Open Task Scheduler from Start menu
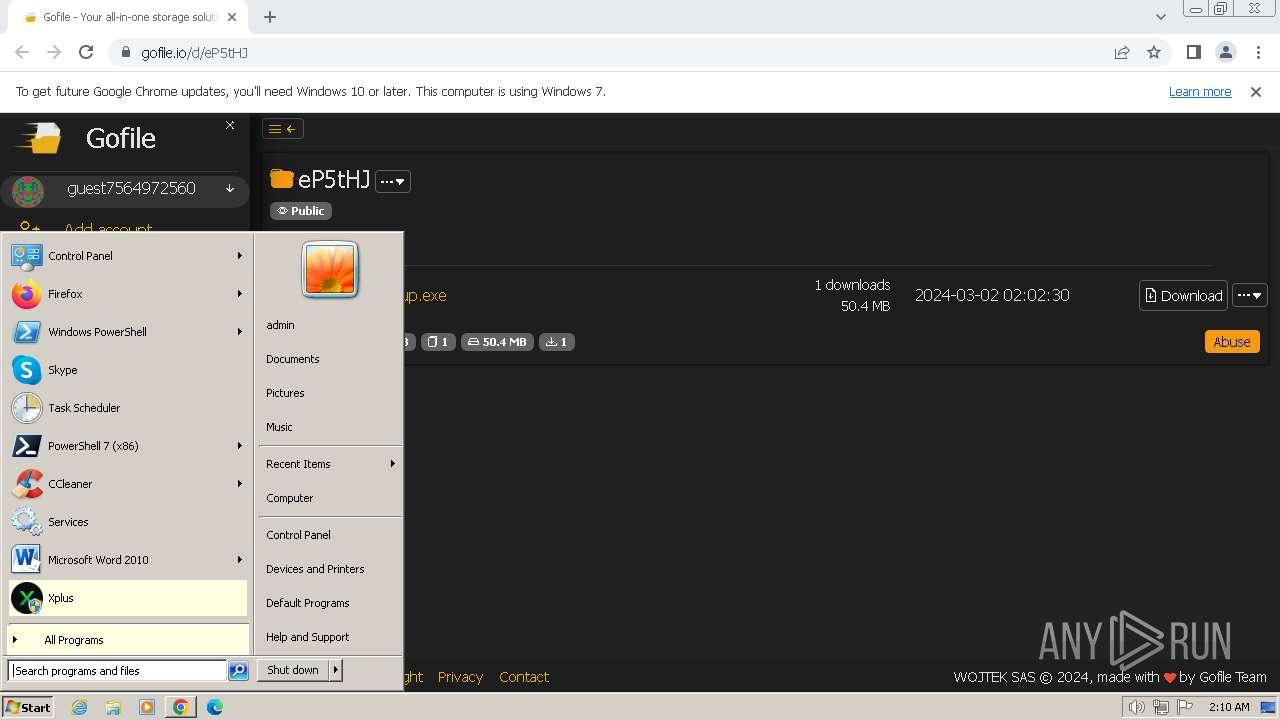Image resolution: width=1280 pixels, height=720 pixels. click(127, 408)
